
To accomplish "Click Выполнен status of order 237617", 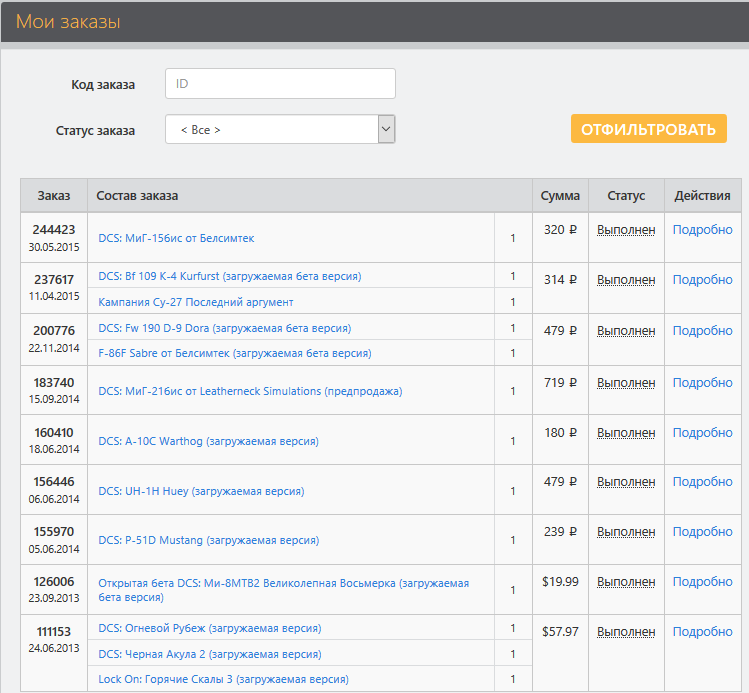I will coord(626,279).
